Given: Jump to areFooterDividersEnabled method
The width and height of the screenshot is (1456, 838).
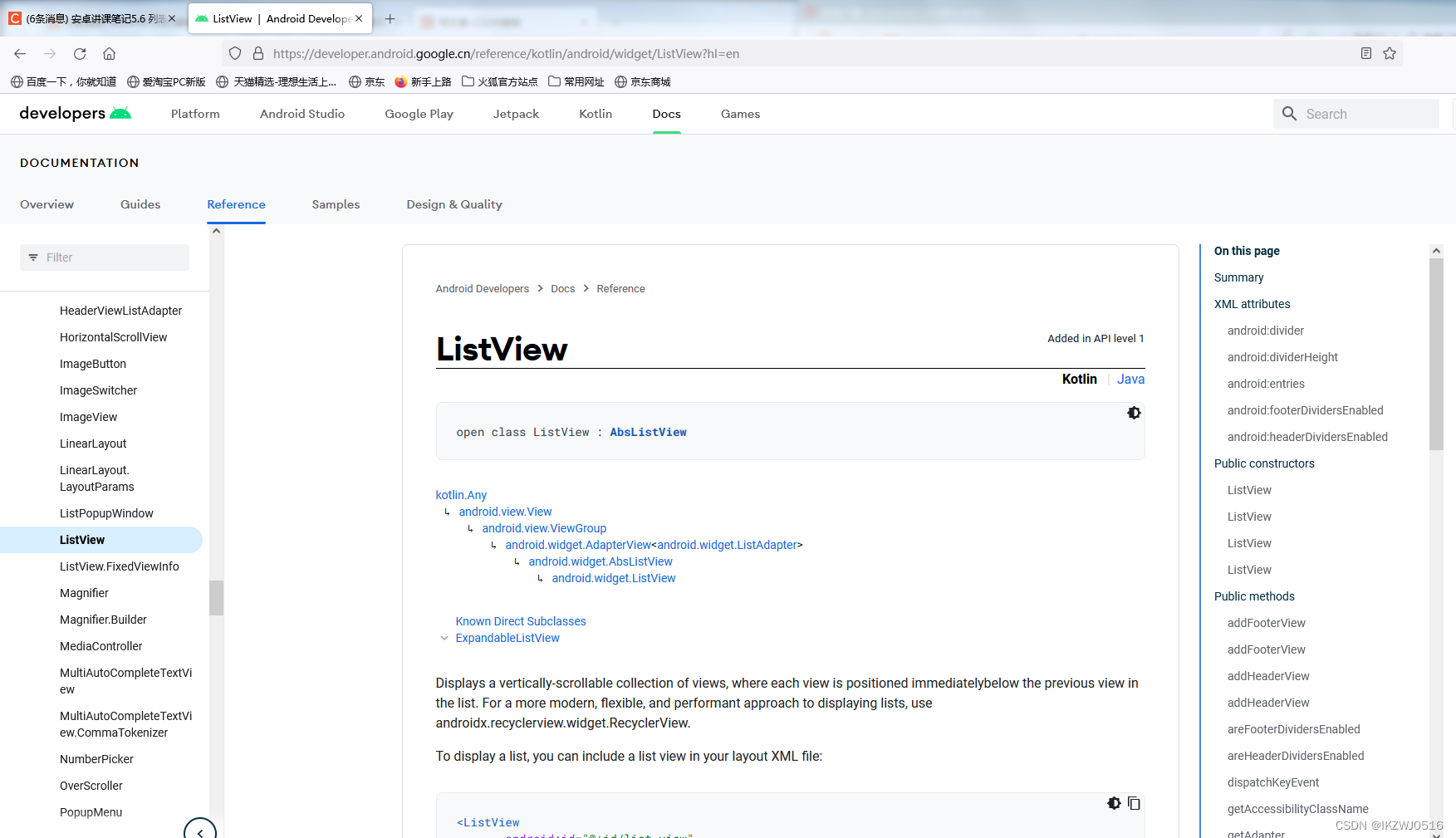Looking at the screenshot, I should coord(1293,729).
